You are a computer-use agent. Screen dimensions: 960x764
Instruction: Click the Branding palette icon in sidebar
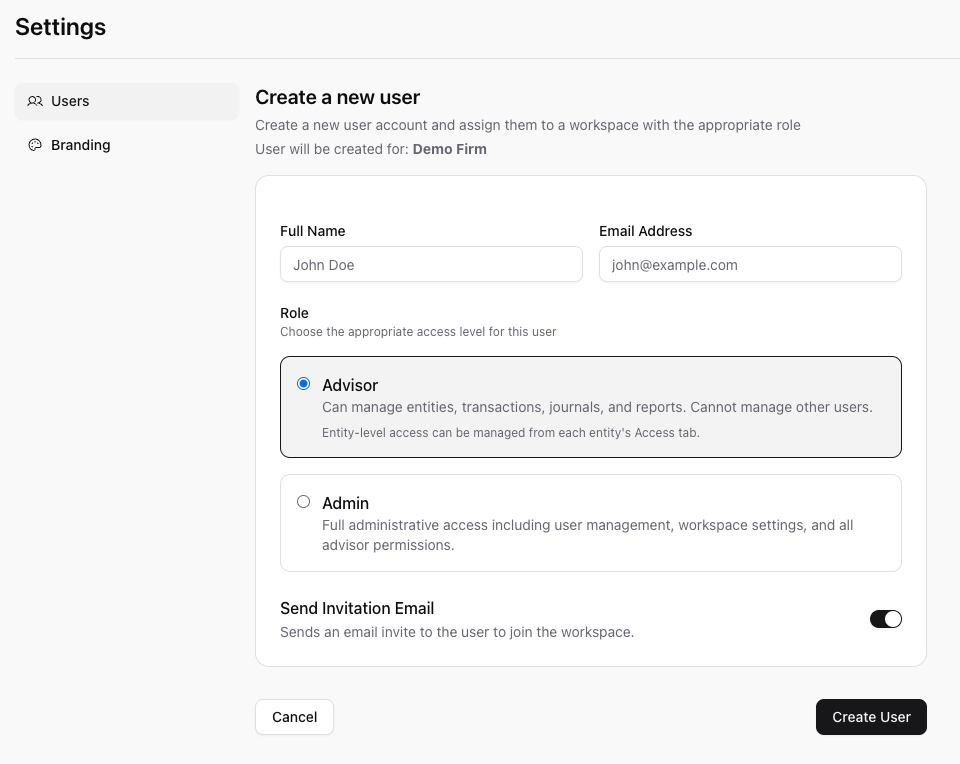point(35,145)
